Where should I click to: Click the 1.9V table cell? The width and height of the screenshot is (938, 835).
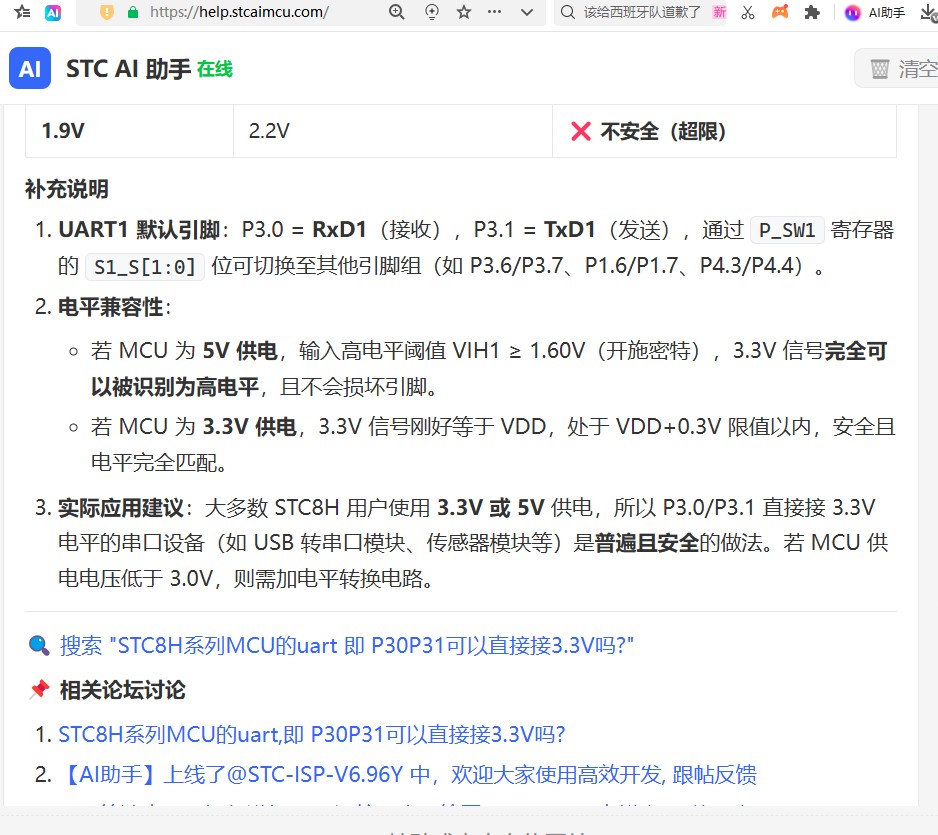(129, 131)
